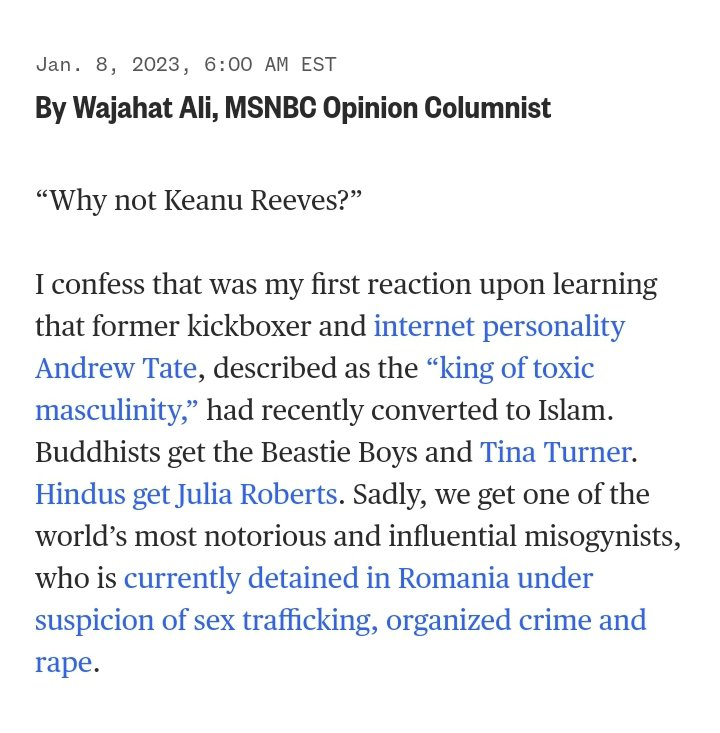720x733 pixels.
Task: Visit the "Hindus get Julia Roberts" link
Action: (x=186, y=495)
